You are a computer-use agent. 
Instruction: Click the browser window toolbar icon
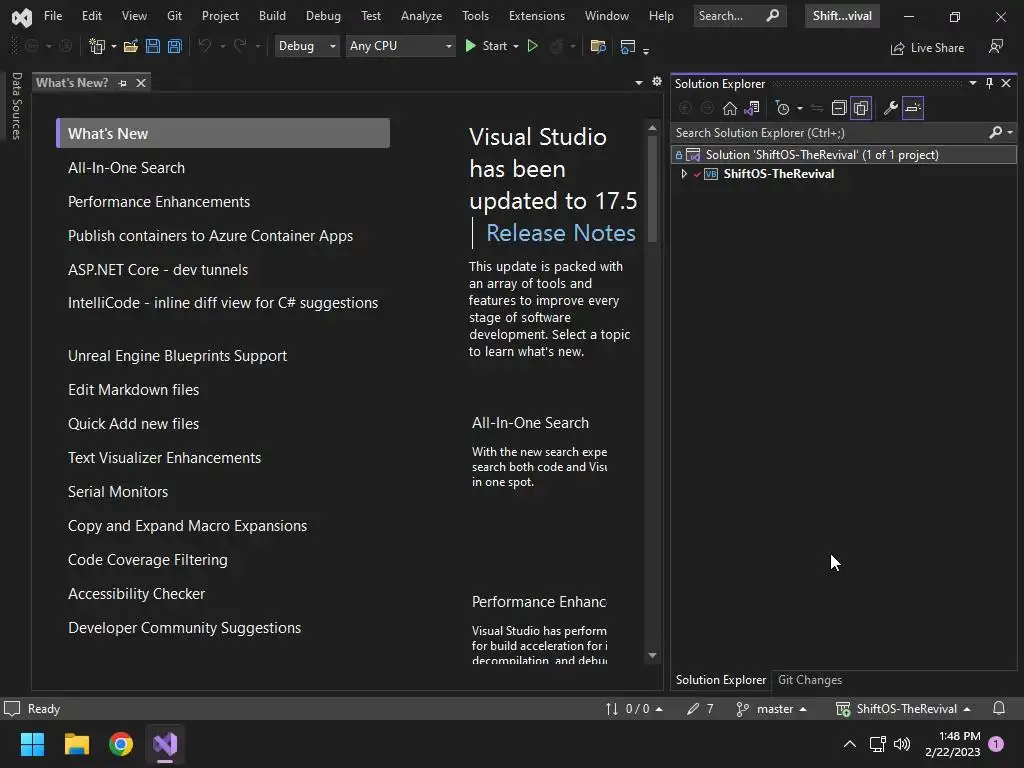[628, 46]
